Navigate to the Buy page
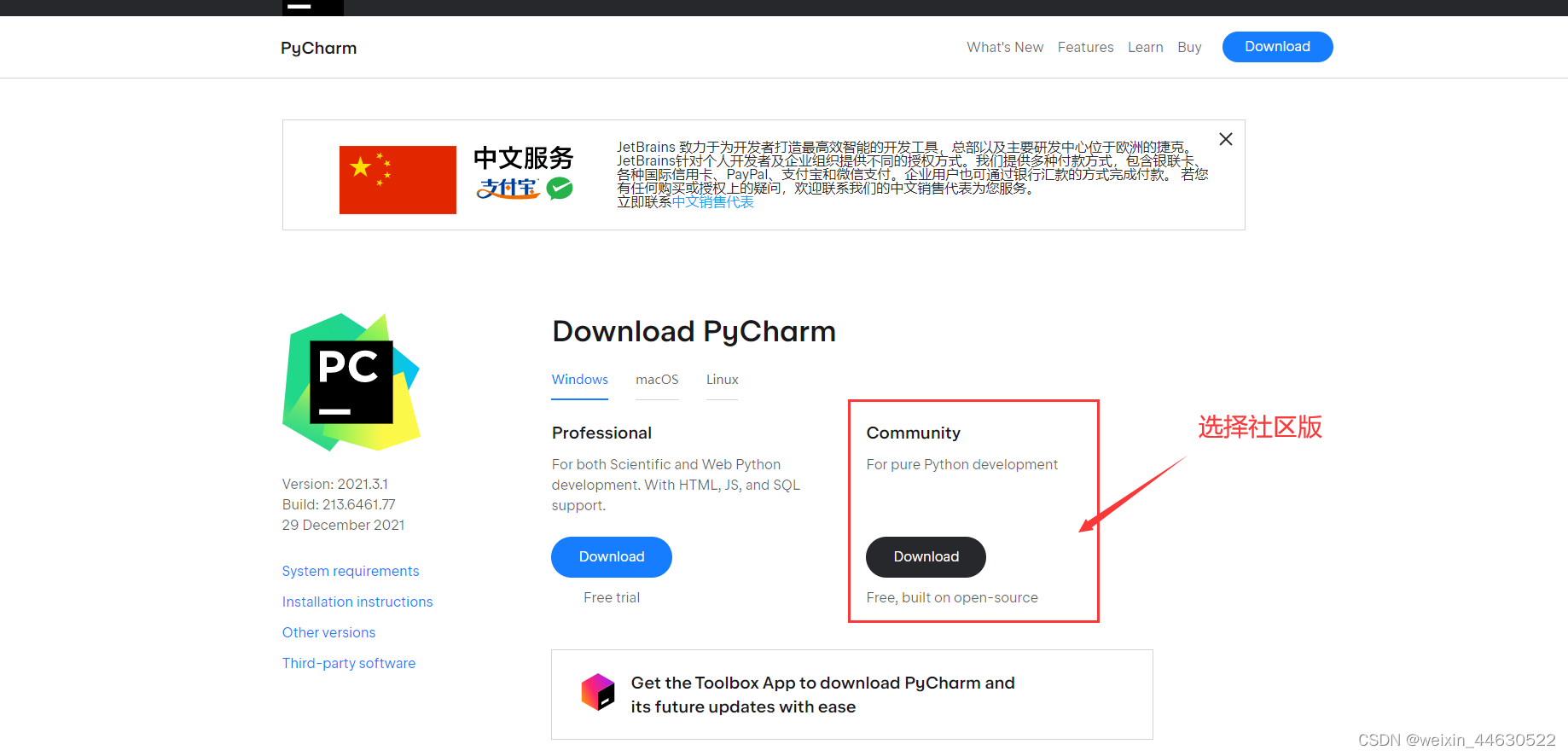The height and width of the screenshot is (756, 1568). click(1189, 47)
